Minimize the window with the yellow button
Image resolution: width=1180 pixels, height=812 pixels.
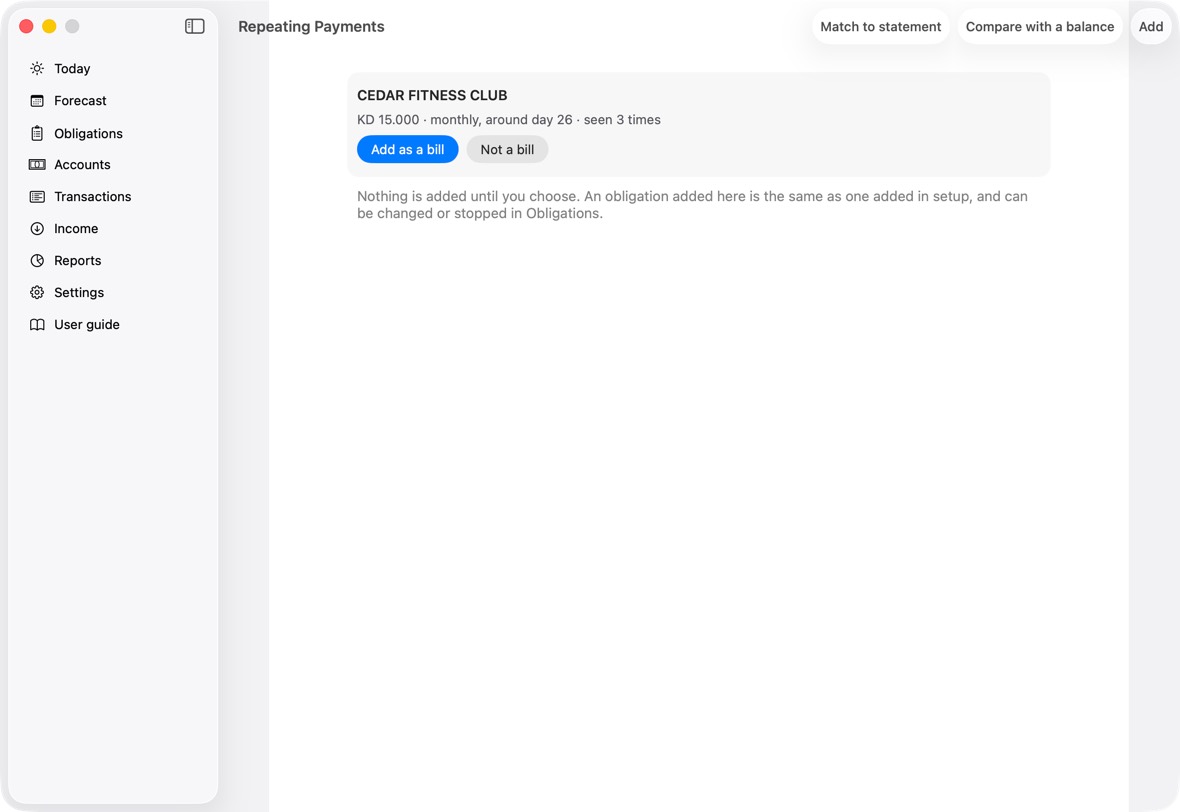click(49, 26)
